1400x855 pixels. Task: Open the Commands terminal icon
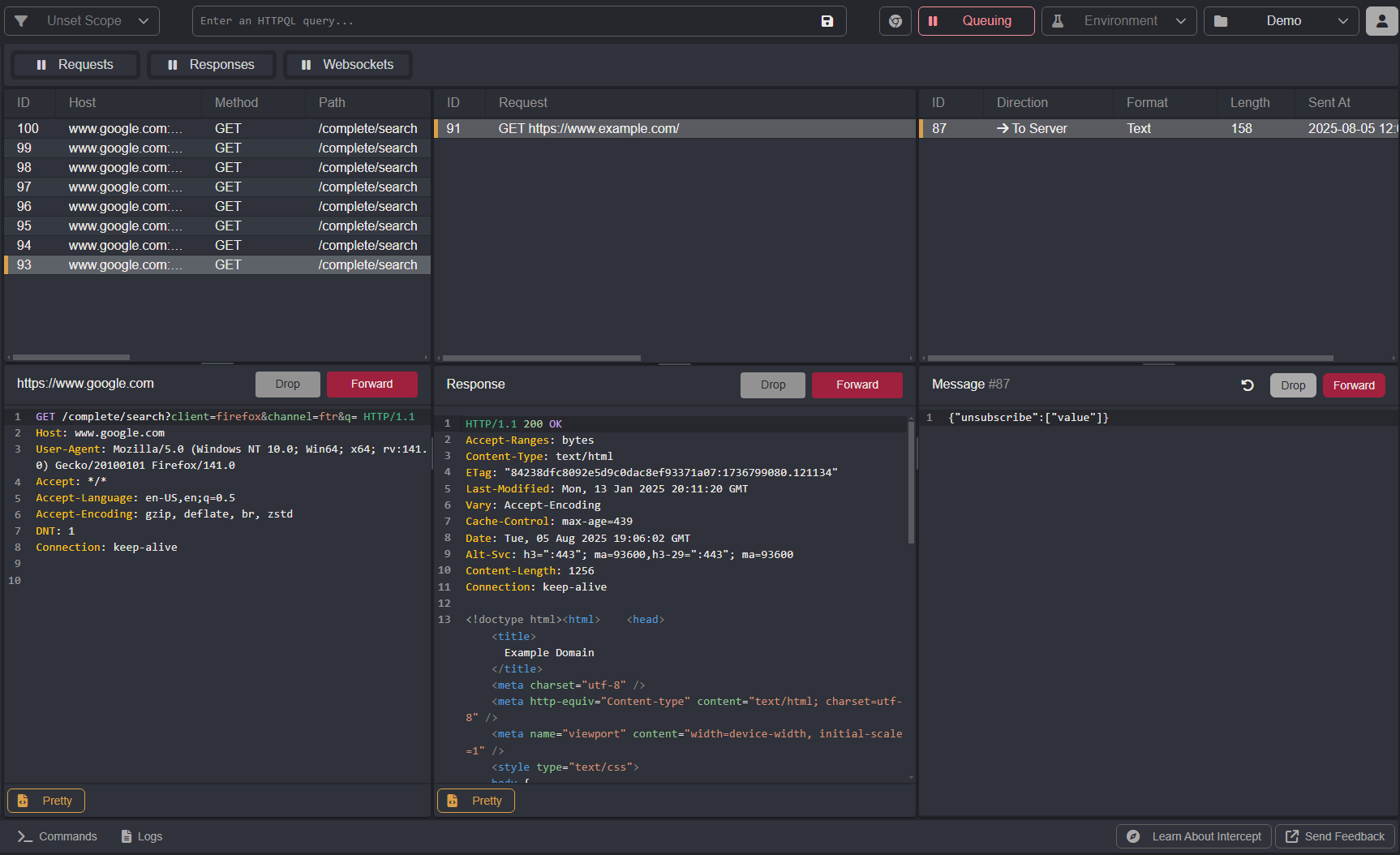tap(25, 836)
